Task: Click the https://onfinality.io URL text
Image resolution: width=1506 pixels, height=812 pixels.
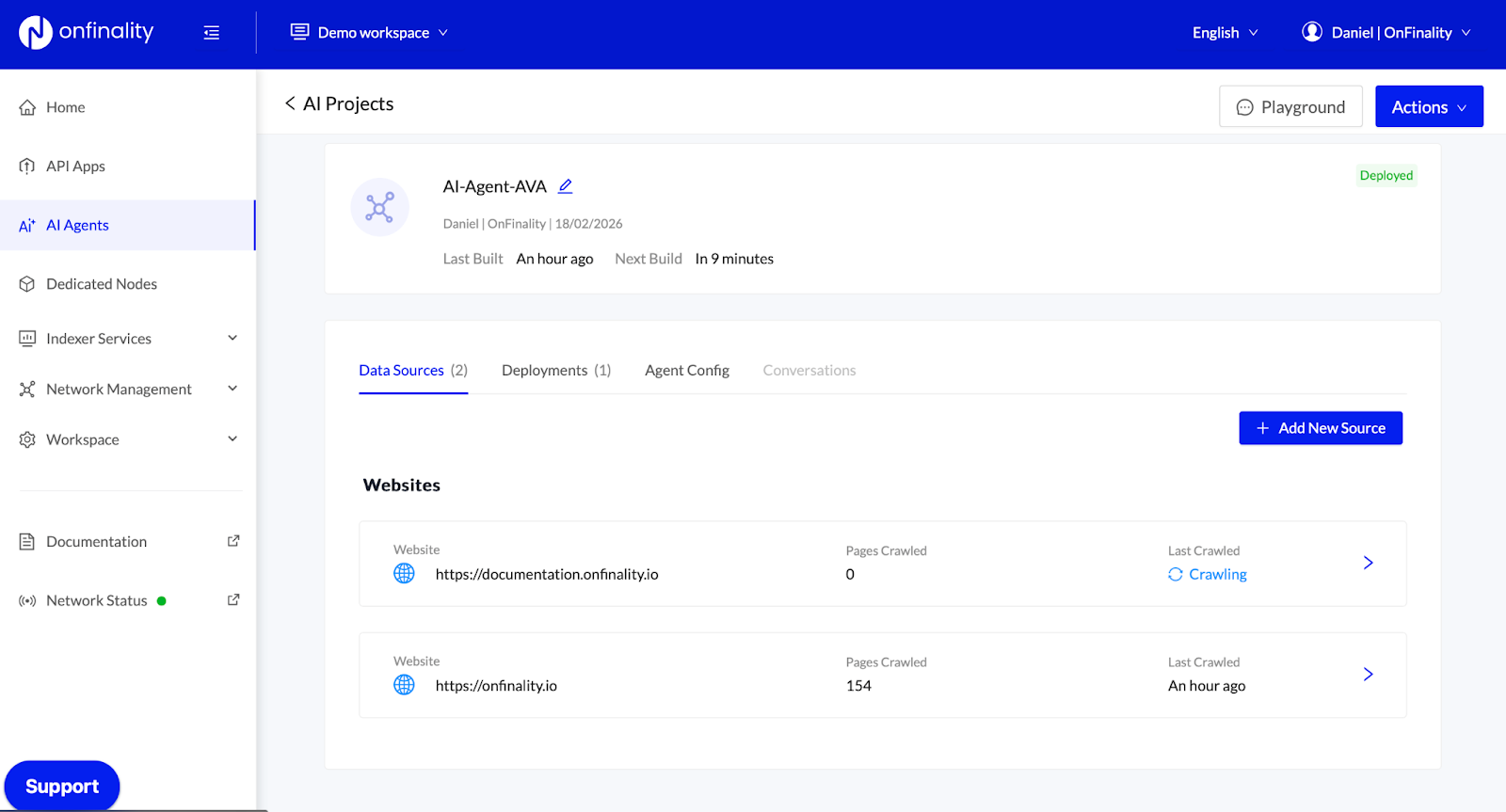Action: (496, 686)
